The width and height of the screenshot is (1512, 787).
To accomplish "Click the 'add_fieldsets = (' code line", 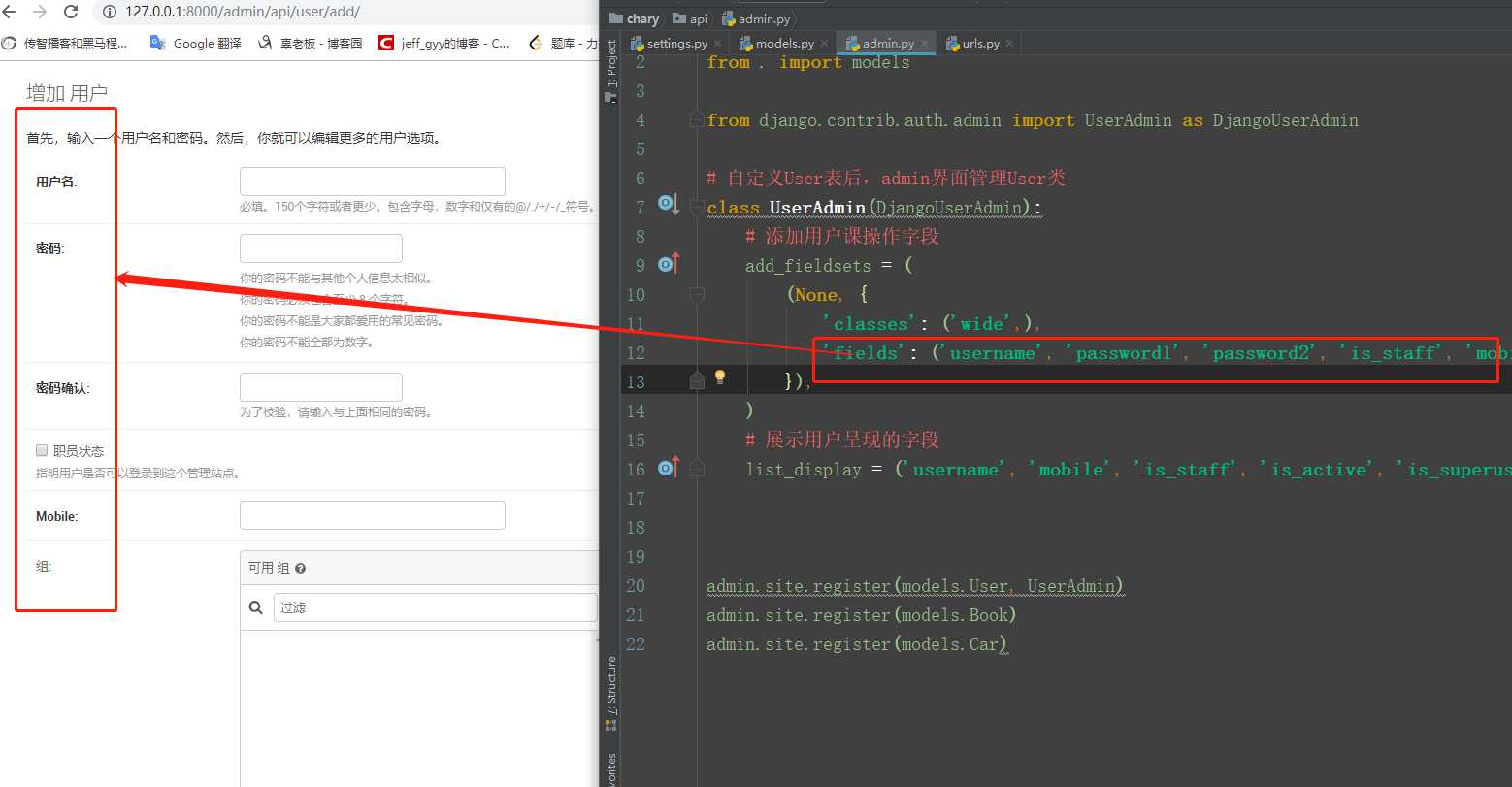I will (829, 266).
